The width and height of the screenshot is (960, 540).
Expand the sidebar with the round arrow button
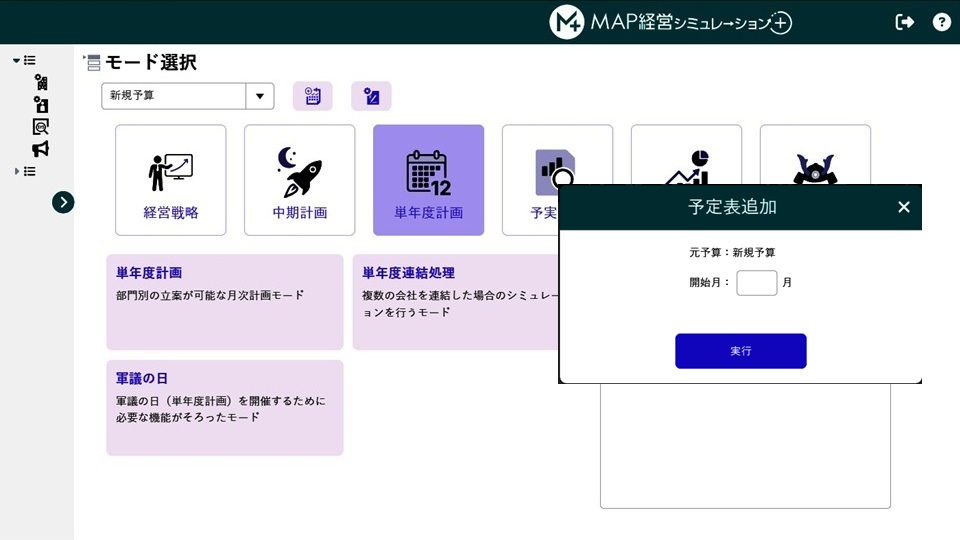pyautogui.click(x=63, y=202)
